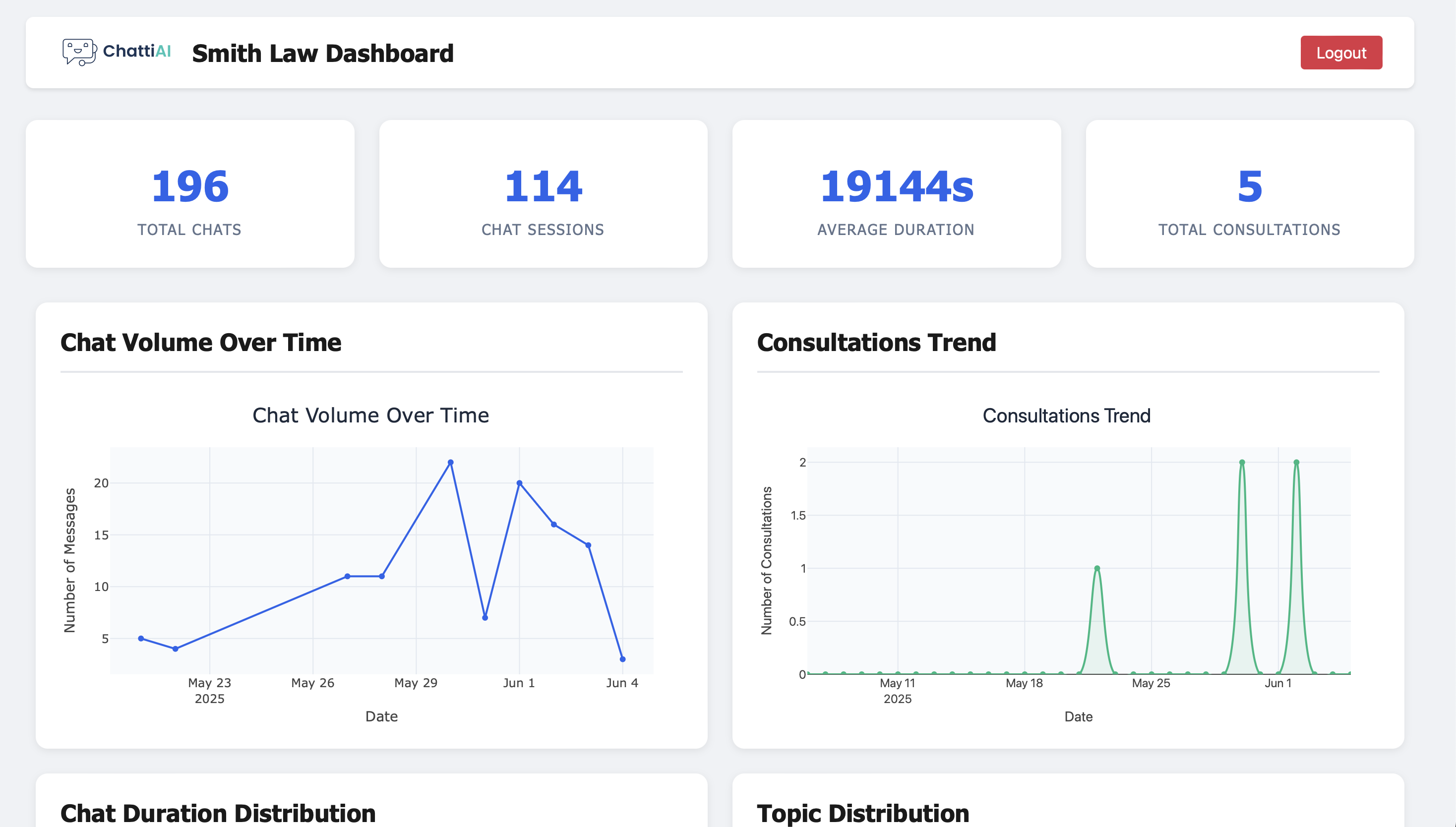Click the Consultations Trend section heading
The image size is (1456, 827).
point(876,343)
